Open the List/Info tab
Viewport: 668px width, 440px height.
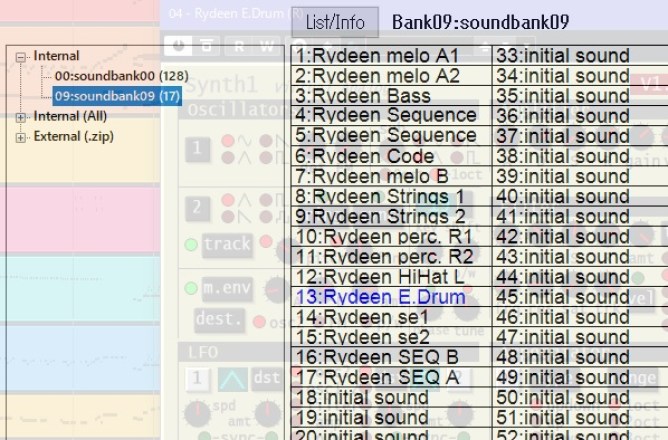point(336,22)
